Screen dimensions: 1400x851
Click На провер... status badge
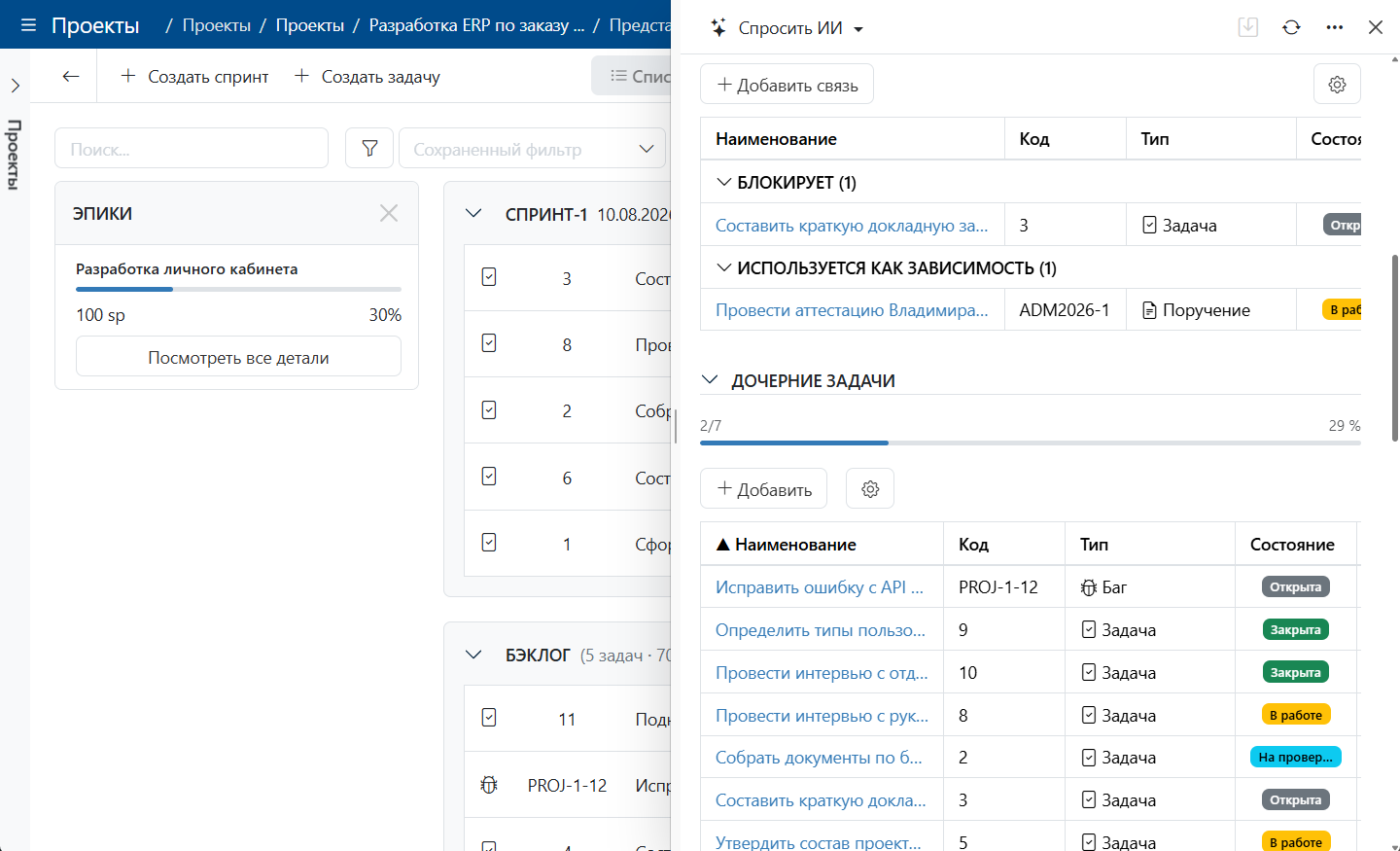click(1295, 757)
